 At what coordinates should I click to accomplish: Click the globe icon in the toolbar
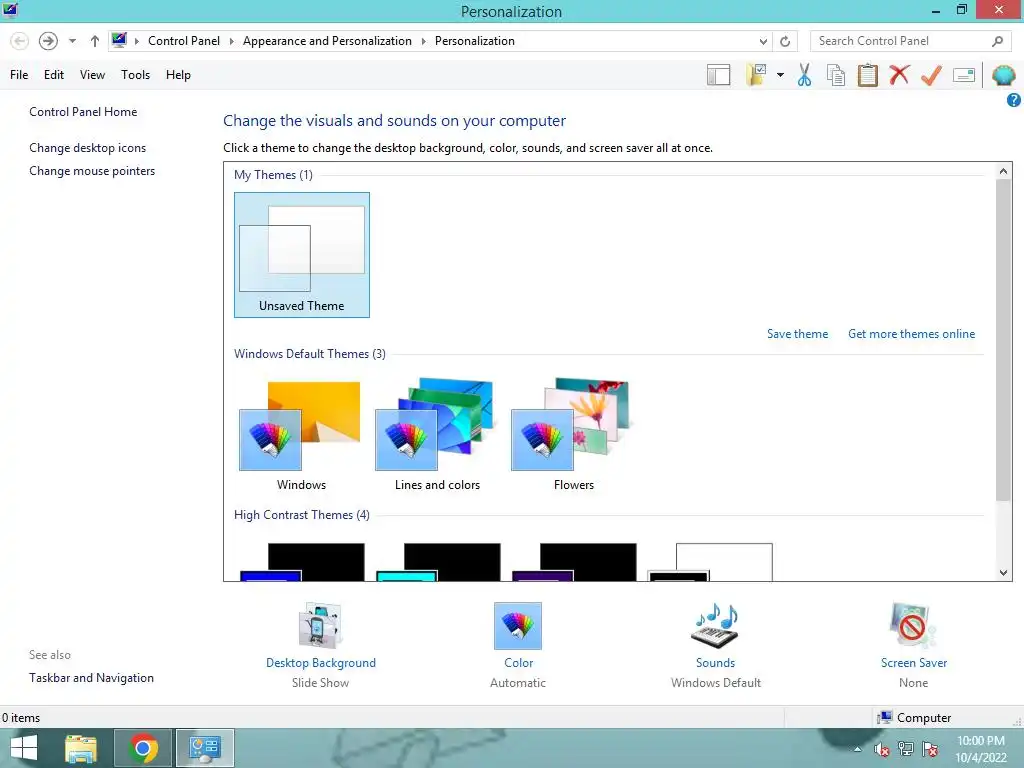1004,75
